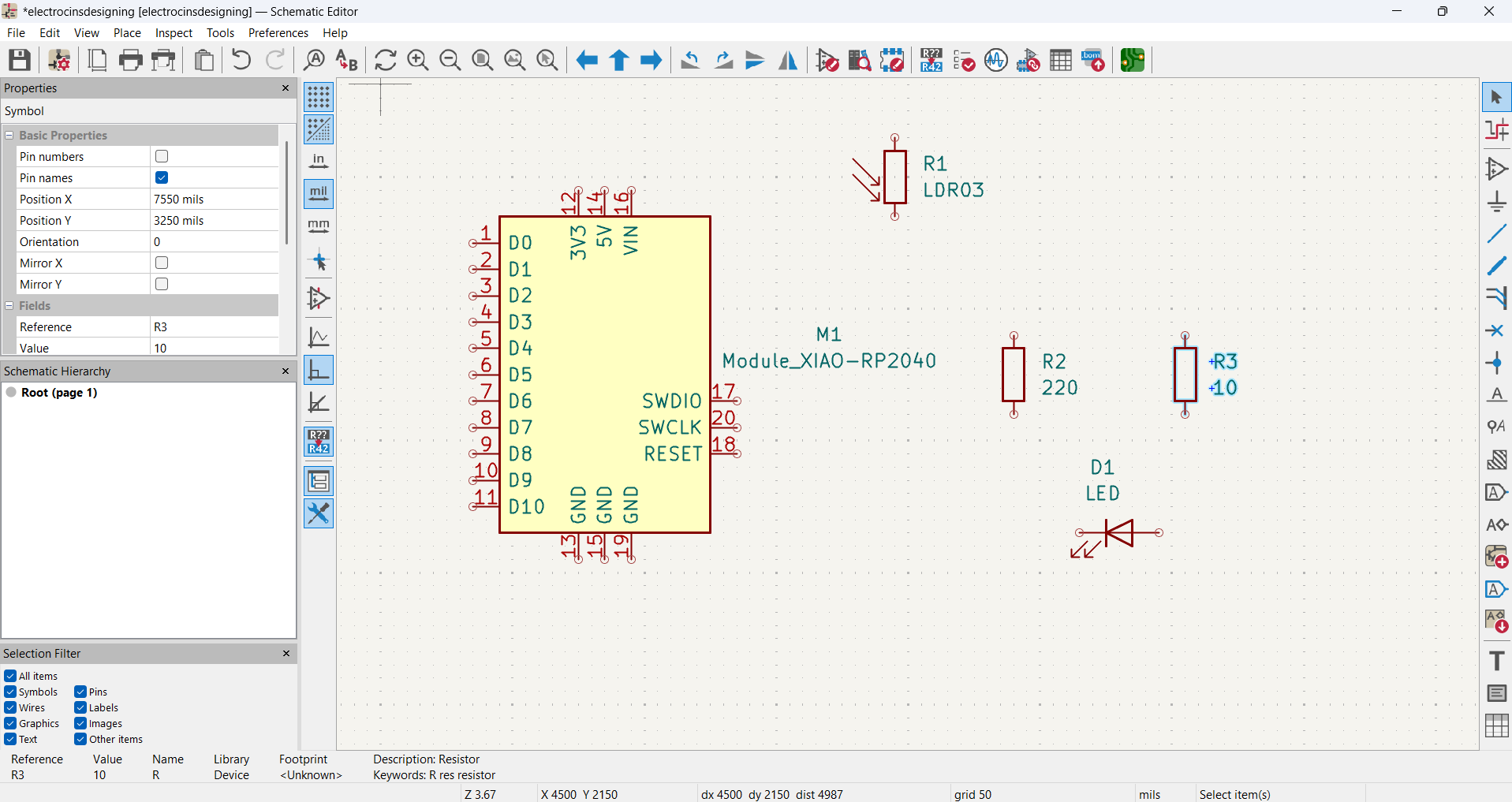The height and width of the screenshot is (802, 1512).
Task: Open the Help menu
Action: [334, 33]
